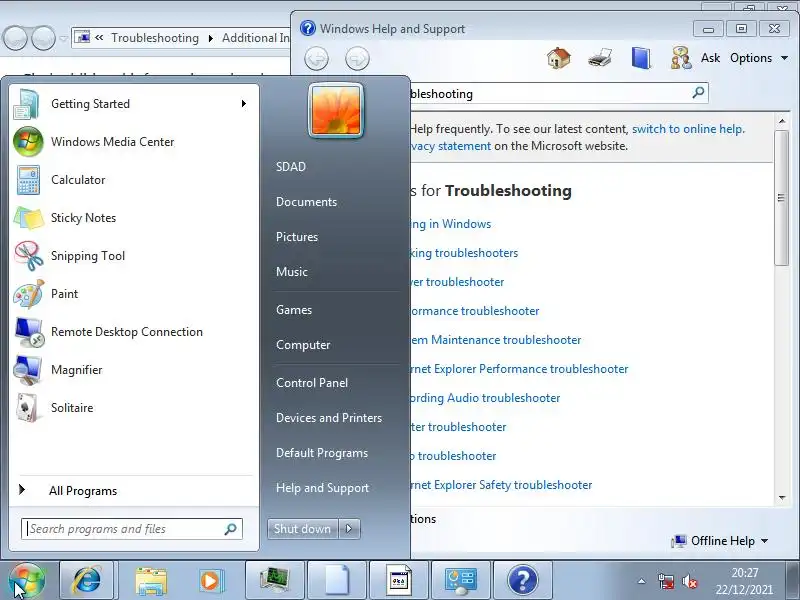
Task: Open Control Panel from Start menu
Action: click(312, 383)
